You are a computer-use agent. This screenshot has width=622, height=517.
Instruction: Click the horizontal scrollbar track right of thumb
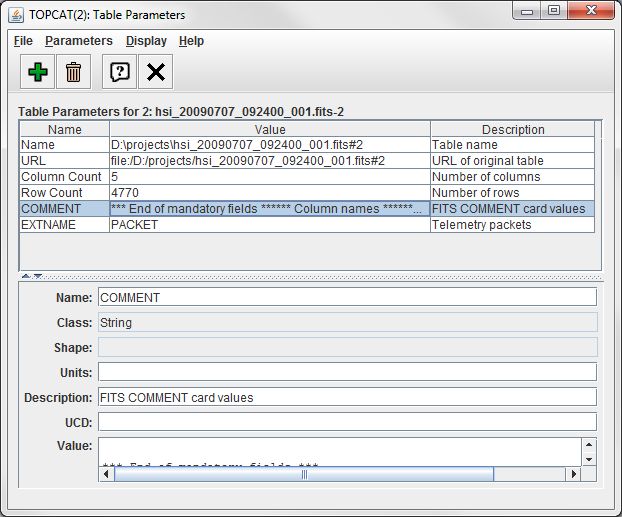coord(530,474)
